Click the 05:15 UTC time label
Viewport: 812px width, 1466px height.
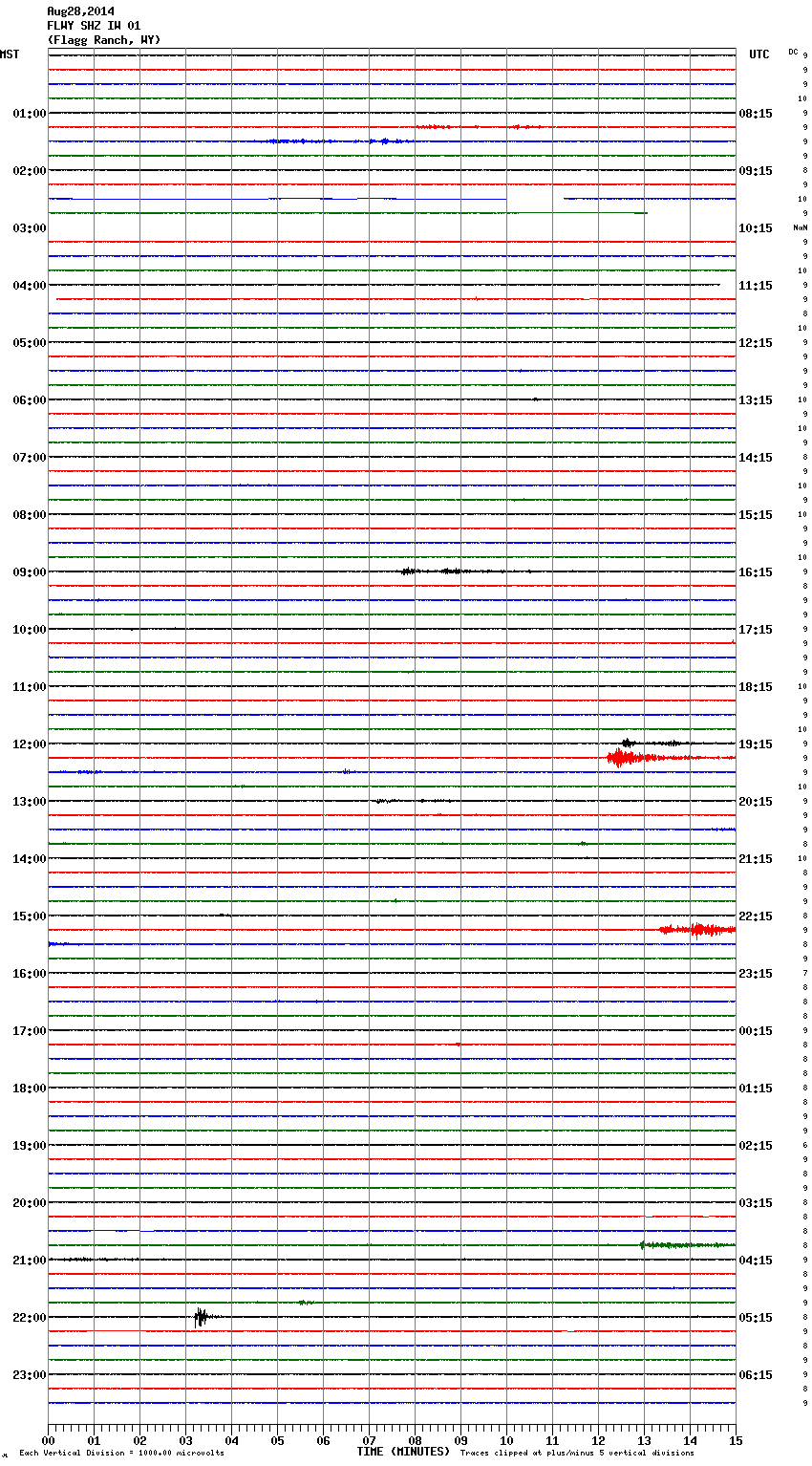[756, 1318]
